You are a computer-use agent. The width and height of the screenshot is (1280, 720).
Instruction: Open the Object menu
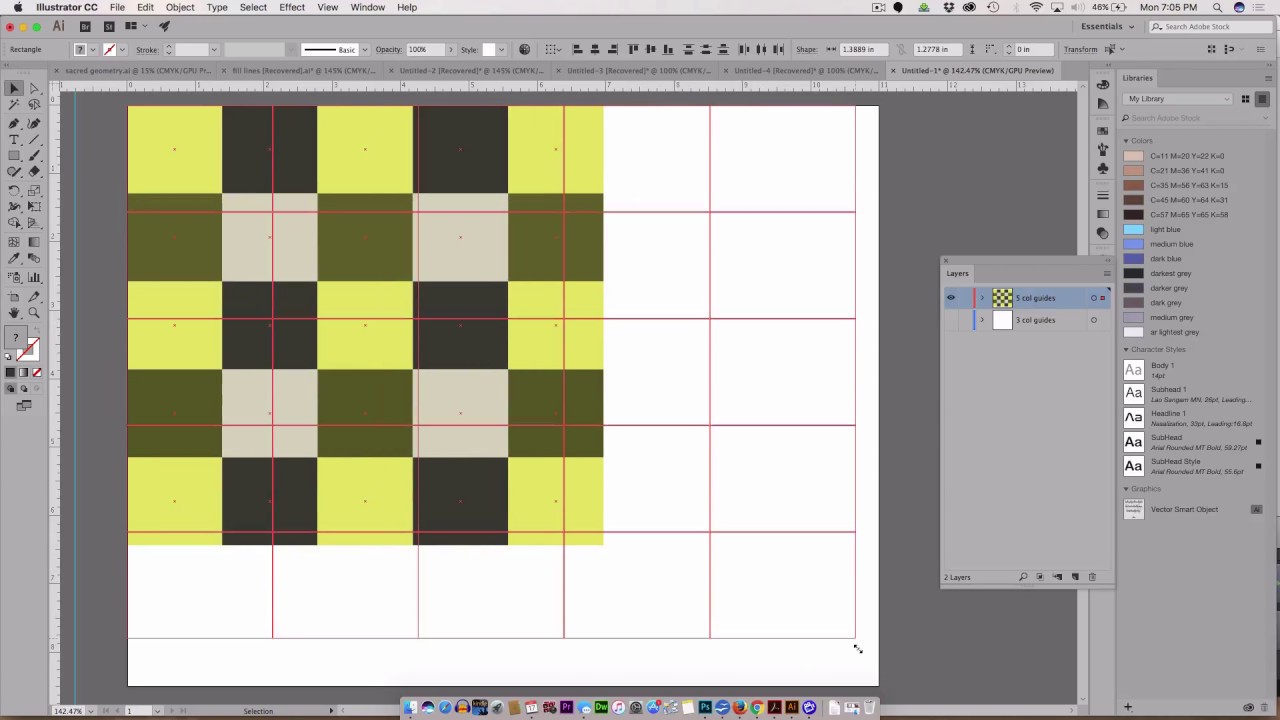tap(180, 7)
